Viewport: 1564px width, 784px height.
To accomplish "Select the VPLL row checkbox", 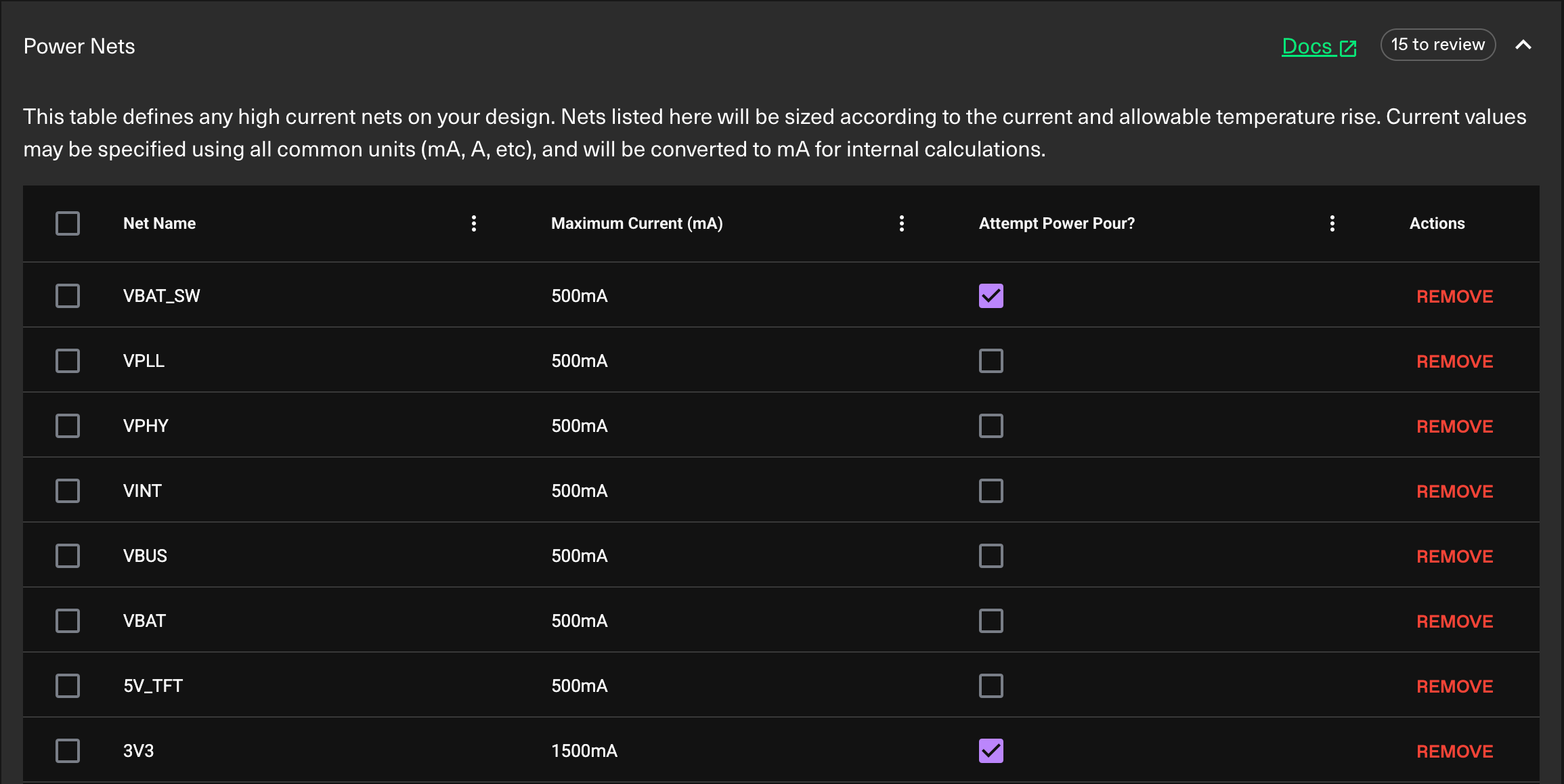I will (x=68, y=361).
